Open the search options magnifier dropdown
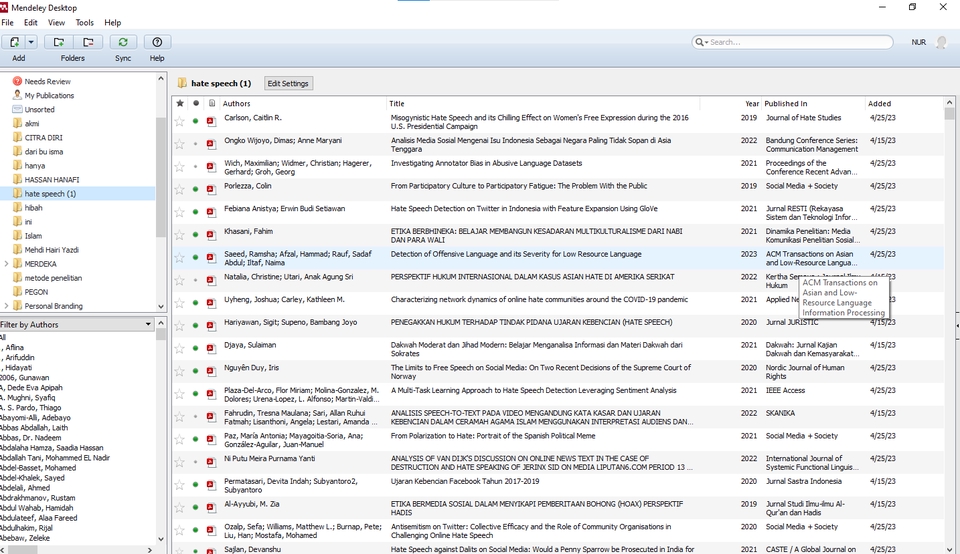960x554 pixels. pos(701,42)
